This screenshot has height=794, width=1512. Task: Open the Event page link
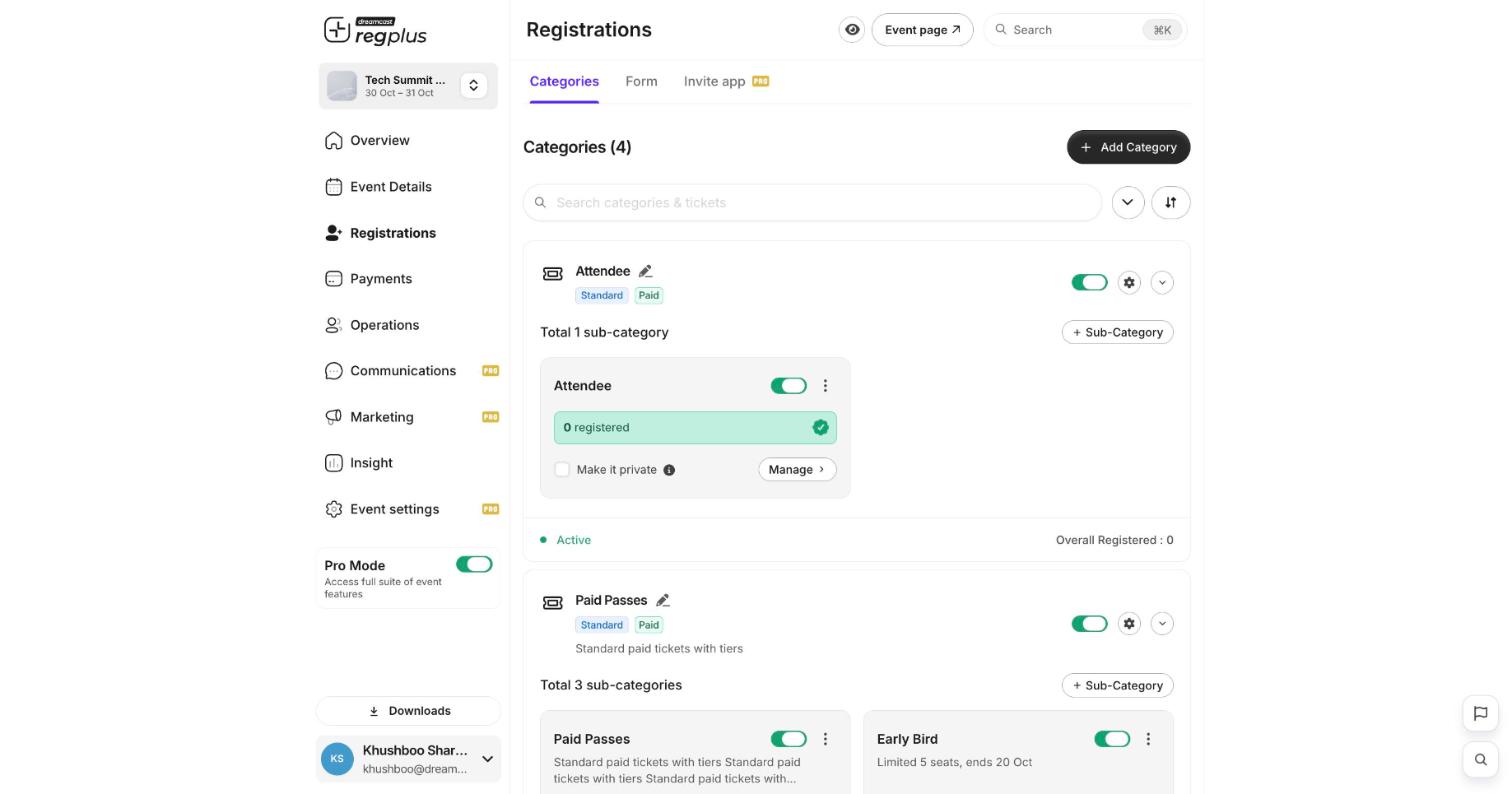click(922, 30)
